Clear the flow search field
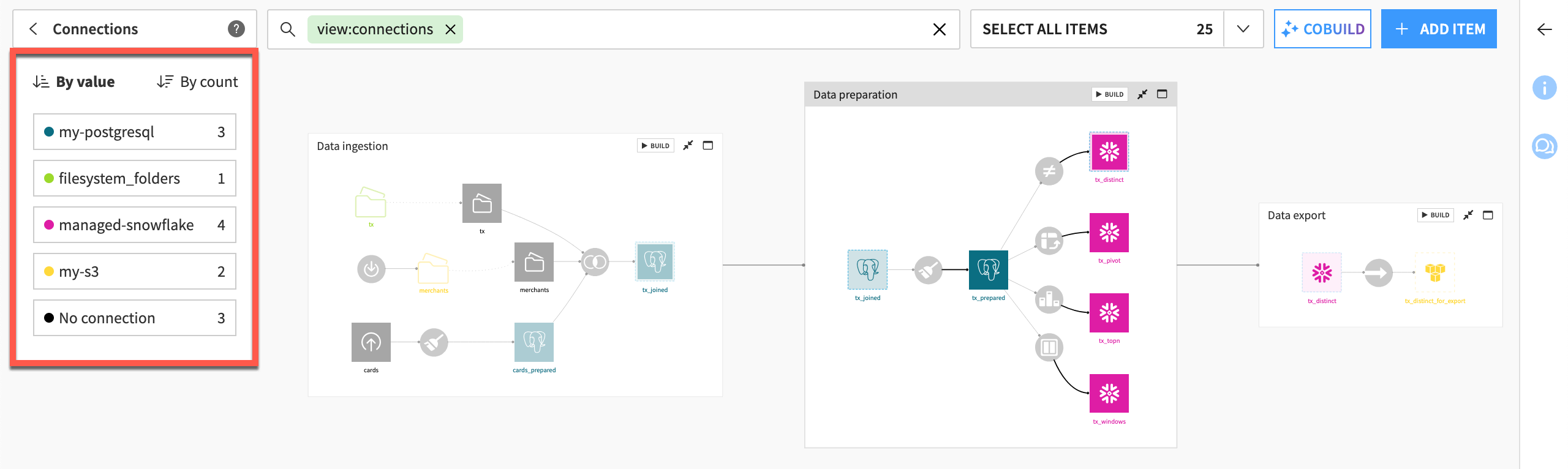Screen dimensions: 1568x469 939,29
